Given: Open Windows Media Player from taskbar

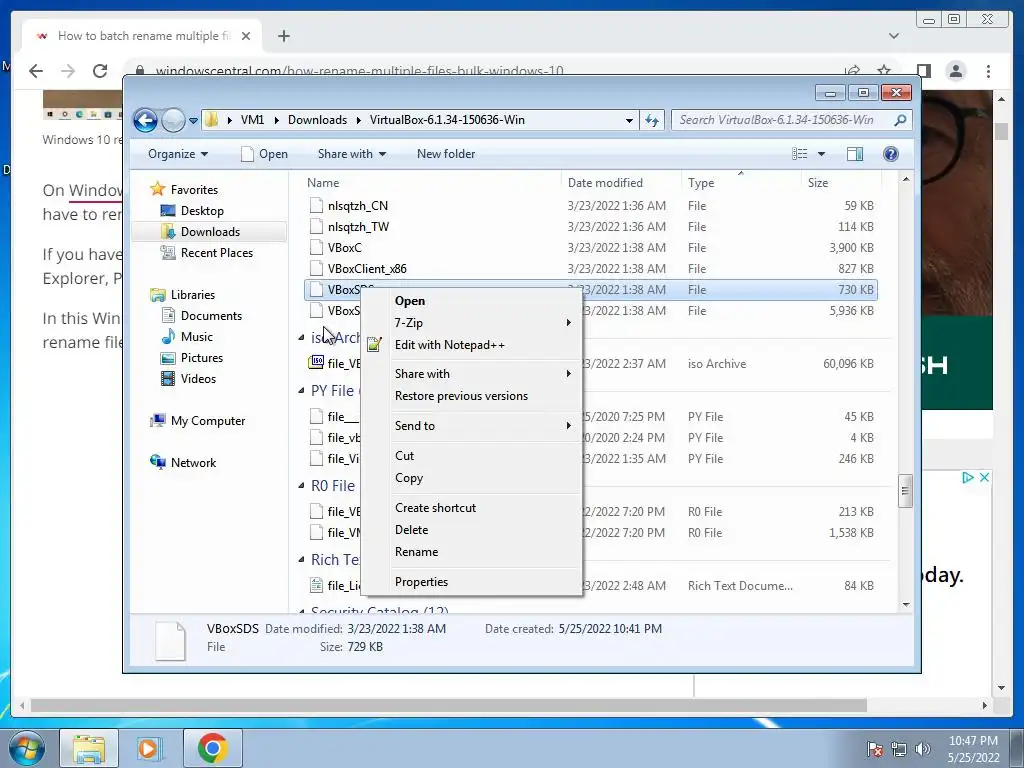Looking at the screenshot, I should pyautogui.click(x=148, y=748).
